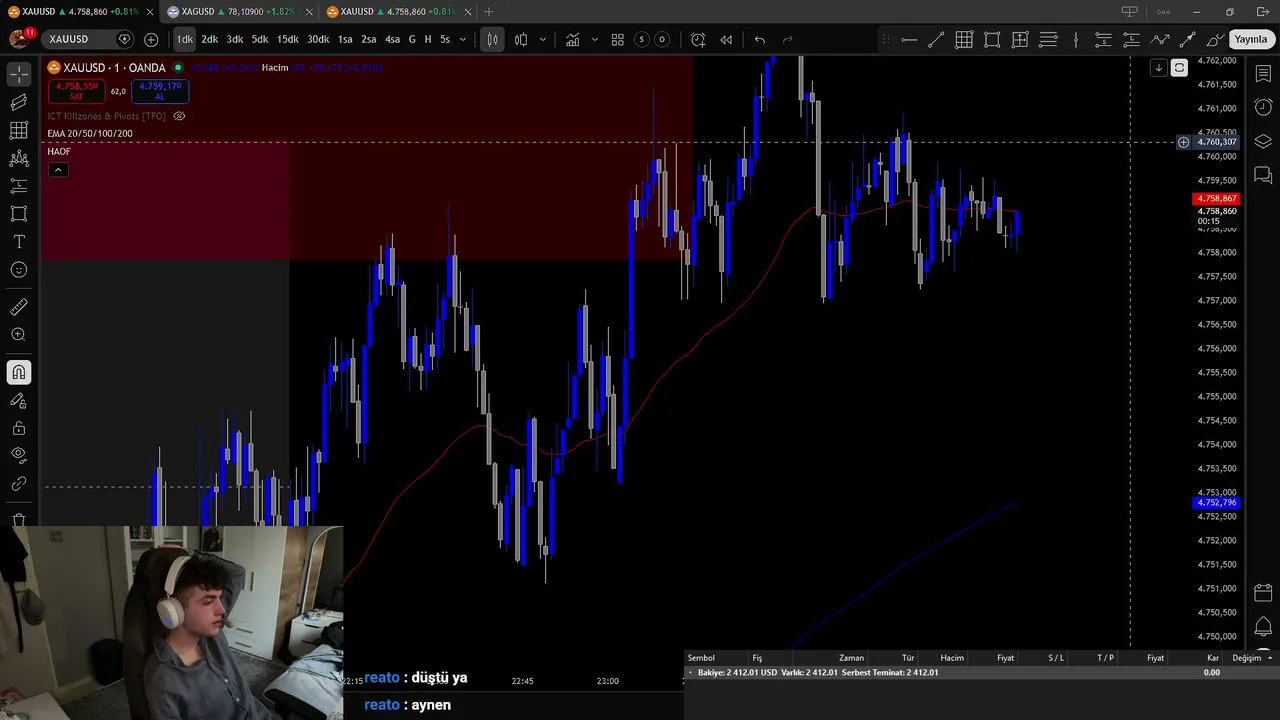Screen dimensions: 1280x720
Task: Click the alarm create alert icon
Action: coord(698,39)
